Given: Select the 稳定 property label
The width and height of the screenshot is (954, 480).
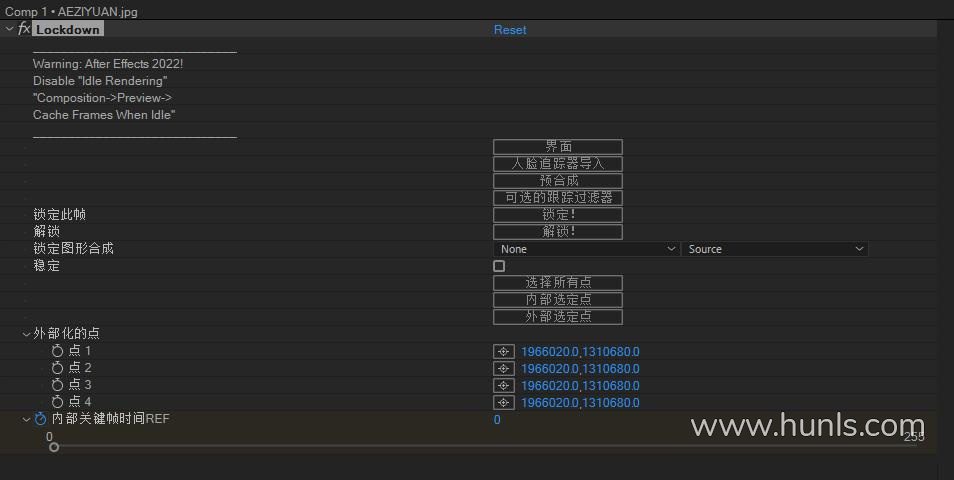Looking at the screenshot, I should (46, 266).
